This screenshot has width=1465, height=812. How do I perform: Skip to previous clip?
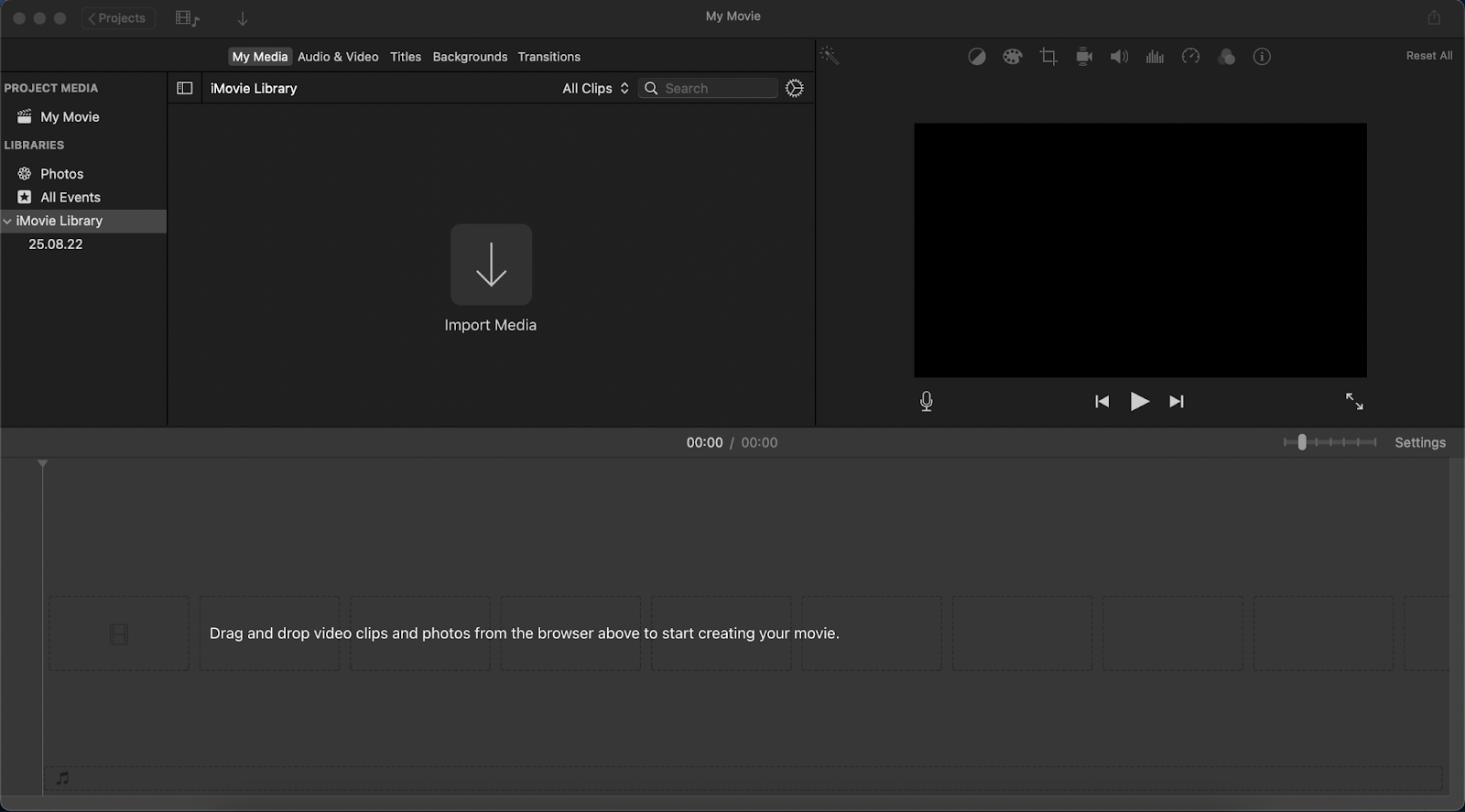pos(1102,401)
